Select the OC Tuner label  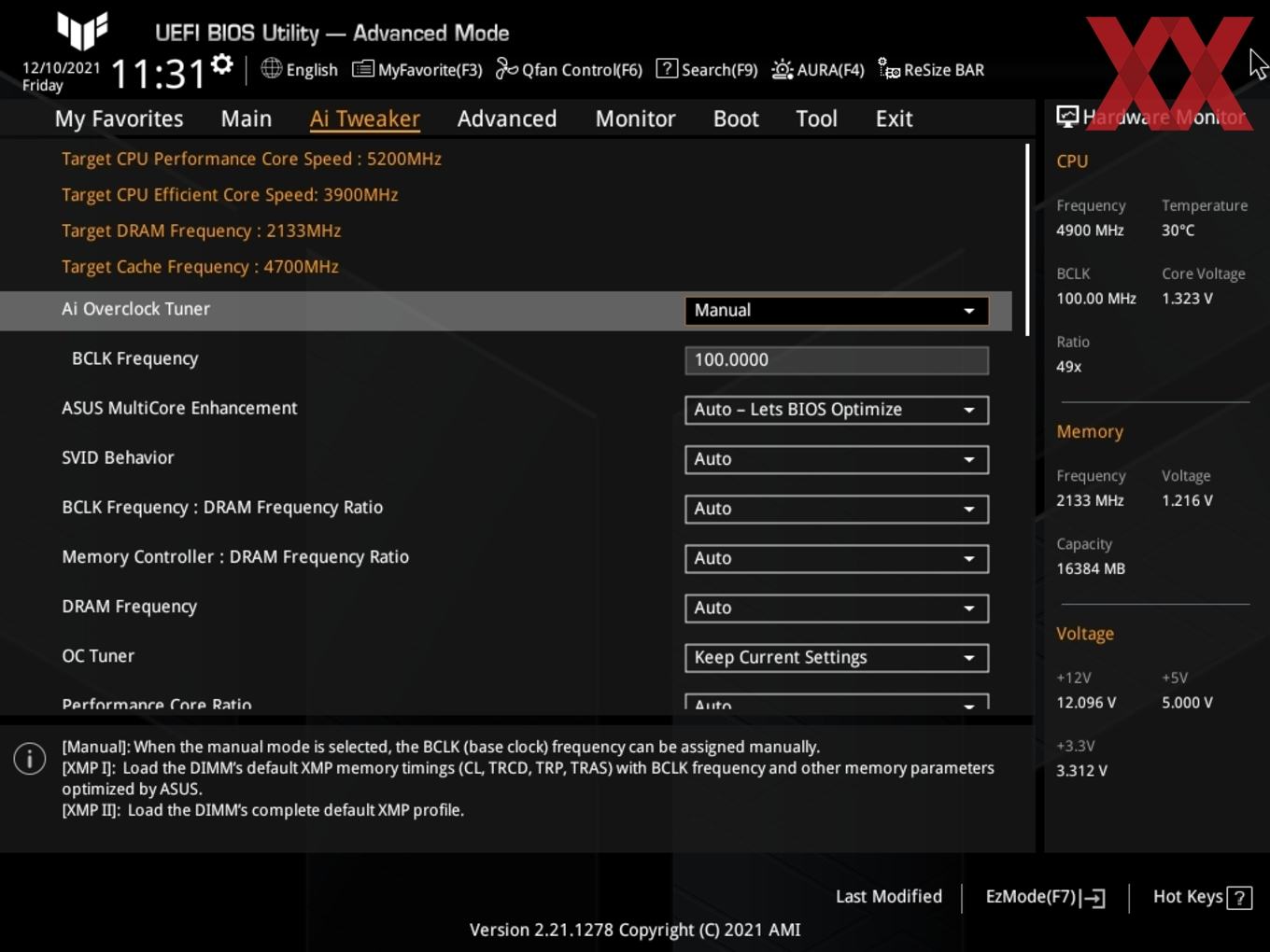98,656
